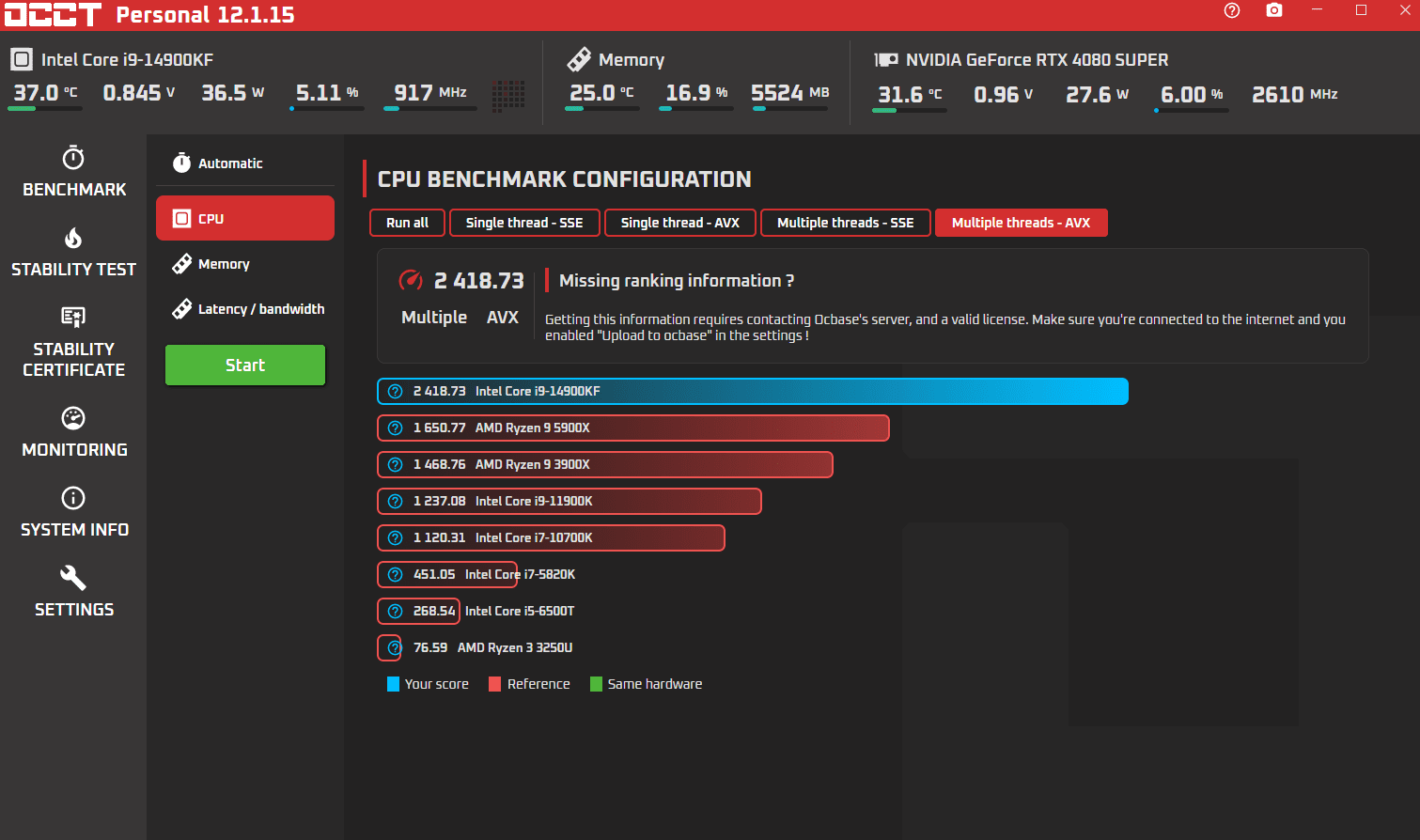Click the green Same hardware legend swatch
Viewport: 1420px width, 840px height.
point(596,684)
